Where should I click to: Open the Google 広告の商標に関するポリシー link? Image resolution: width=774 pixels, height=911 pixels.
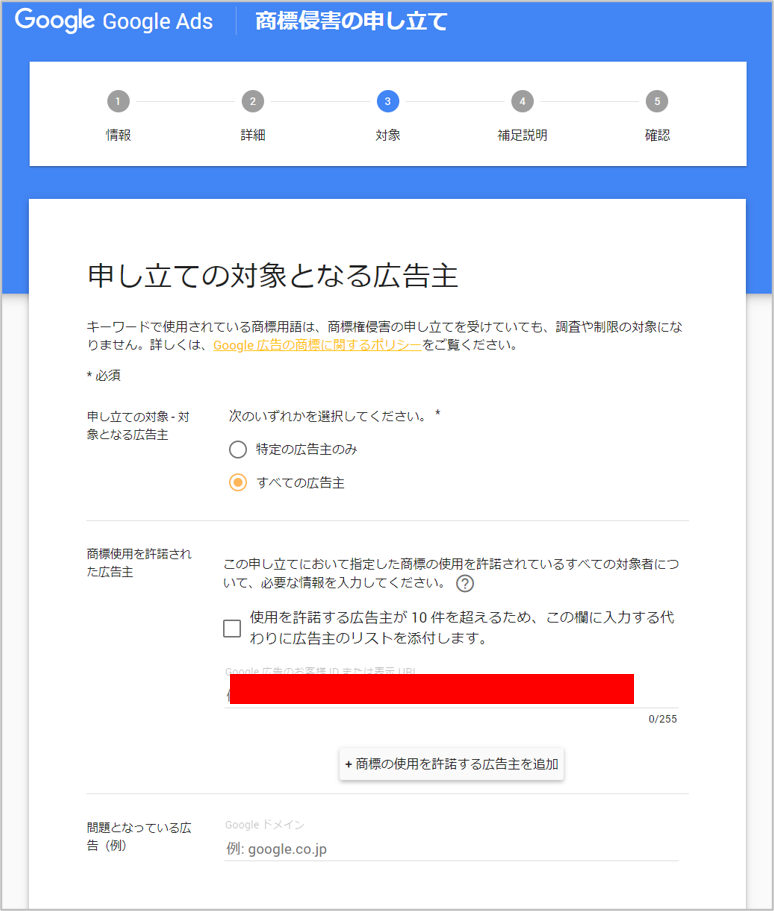point(317,345)
